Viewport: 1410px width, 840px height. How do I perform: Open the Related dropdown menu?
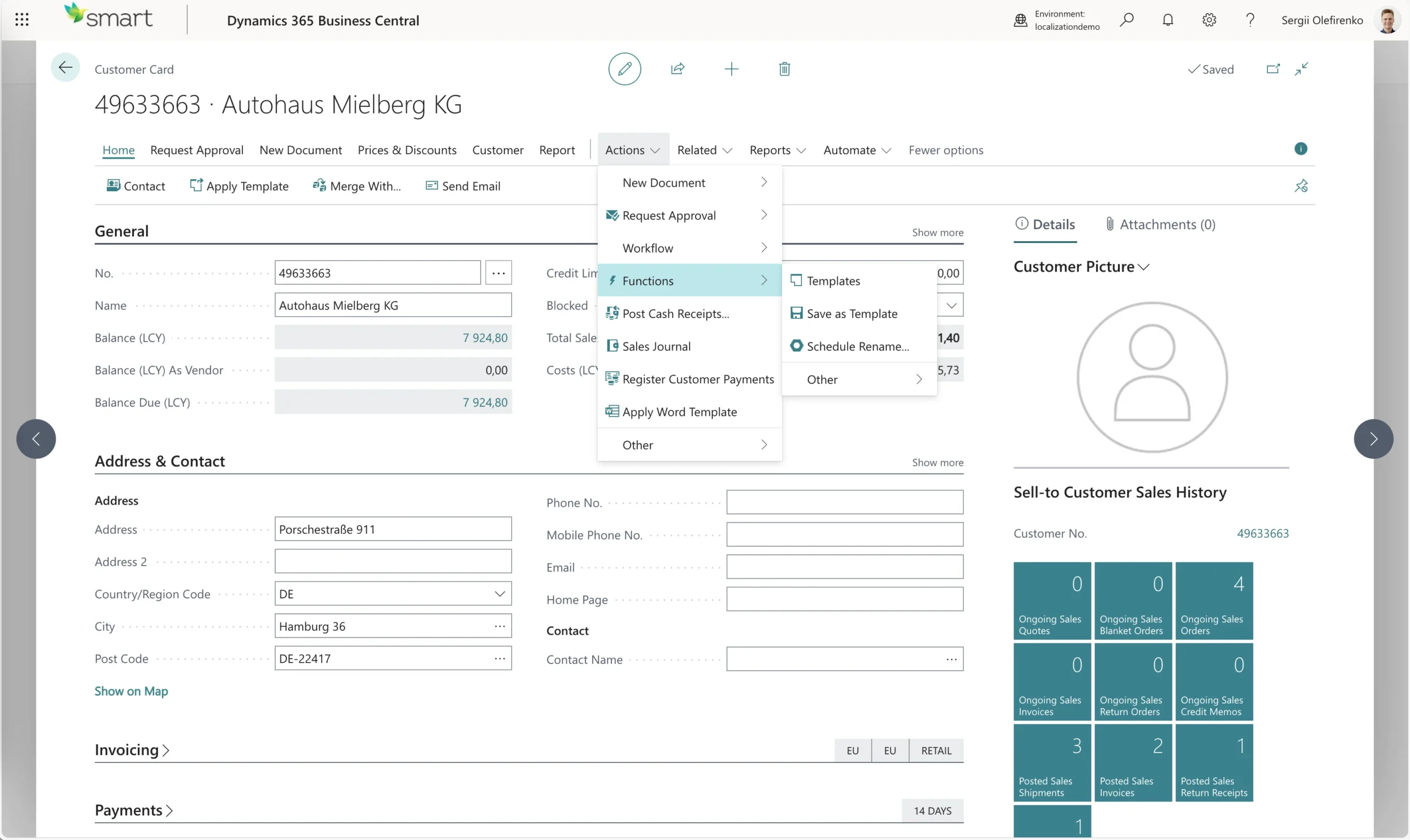pos(704,150)
